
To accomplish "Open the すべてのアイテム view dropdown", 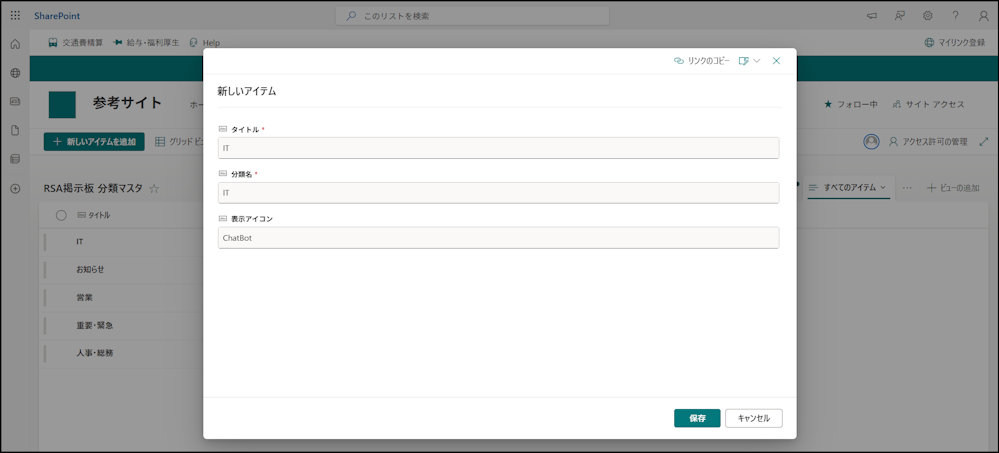I will tap(849, 188).
